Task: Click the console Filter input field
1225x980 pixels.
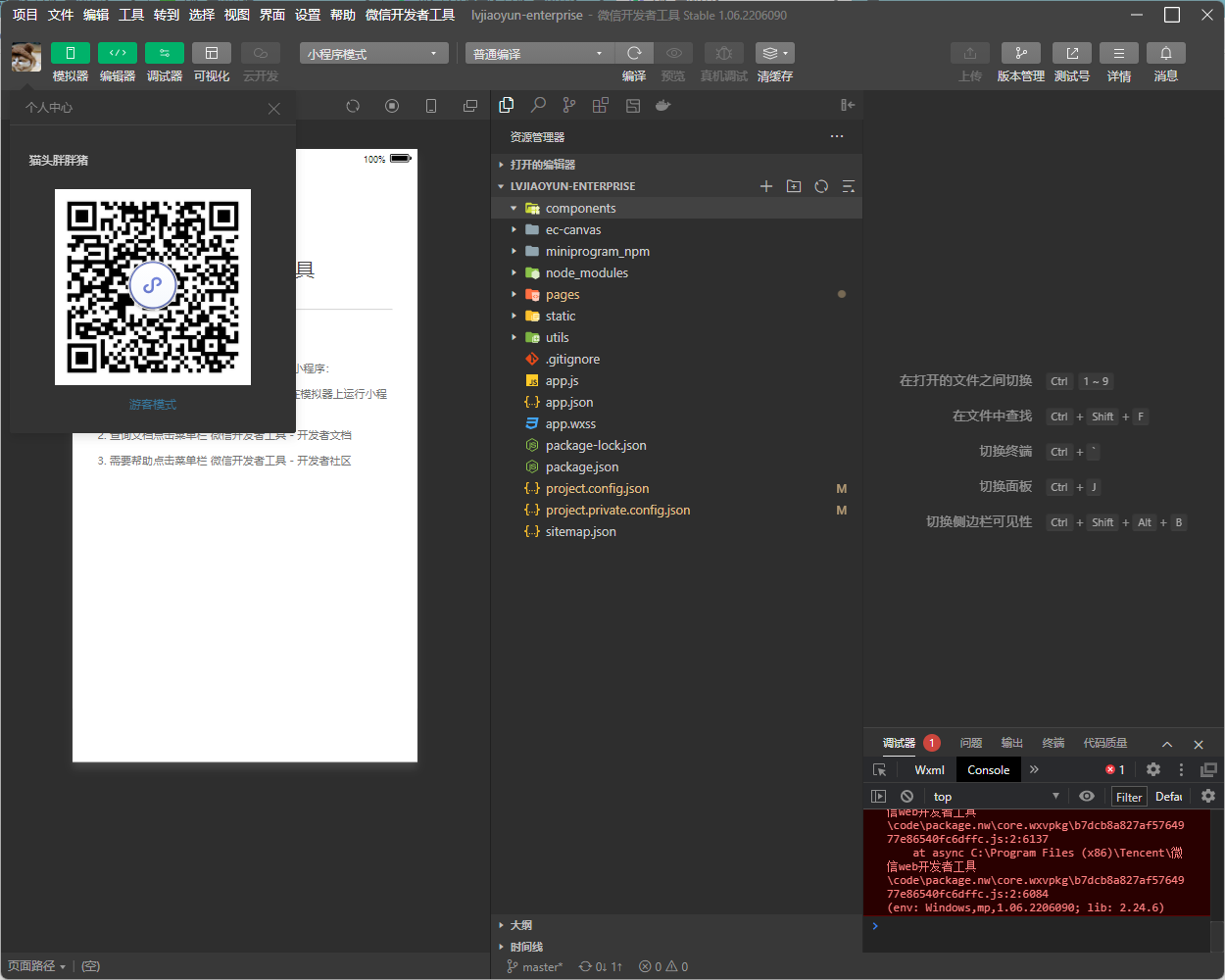Action: [x=1129, y=797]
